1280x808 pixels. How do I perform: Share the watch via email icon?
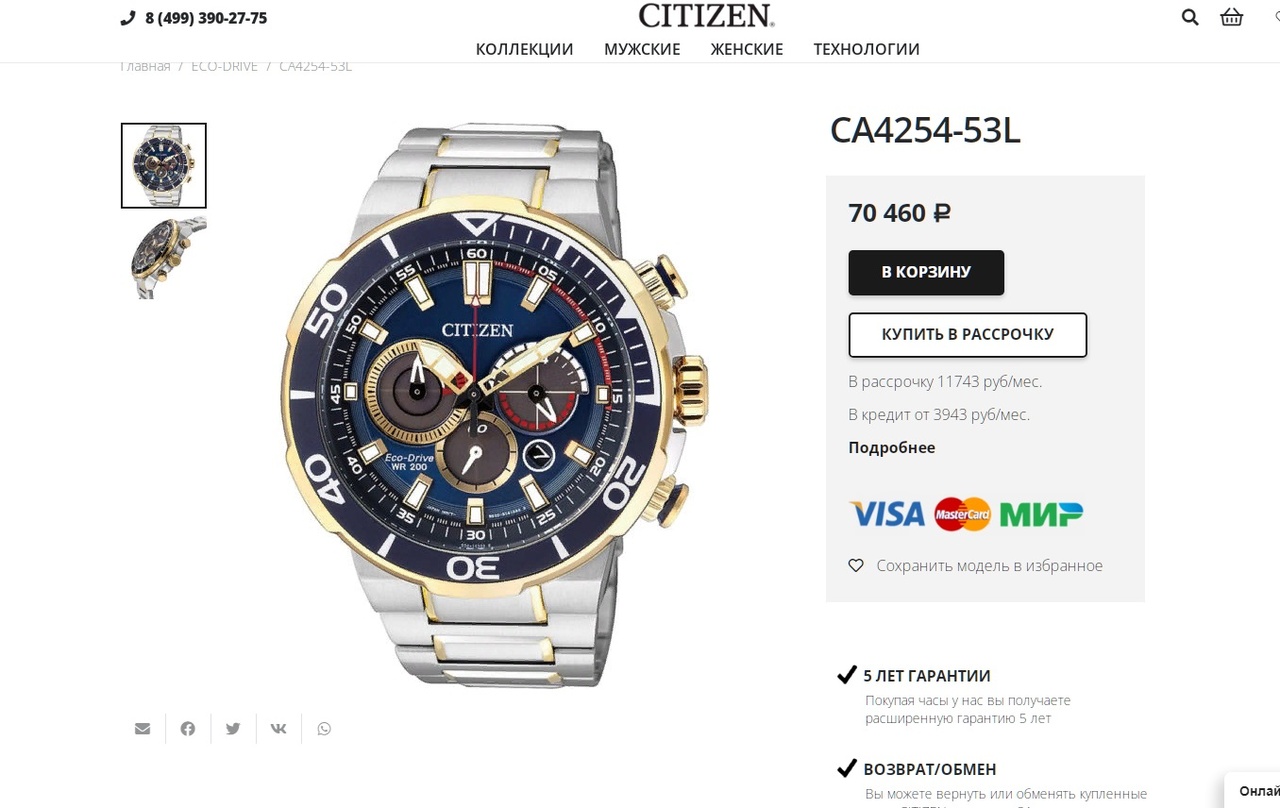(x=142, y=729)
